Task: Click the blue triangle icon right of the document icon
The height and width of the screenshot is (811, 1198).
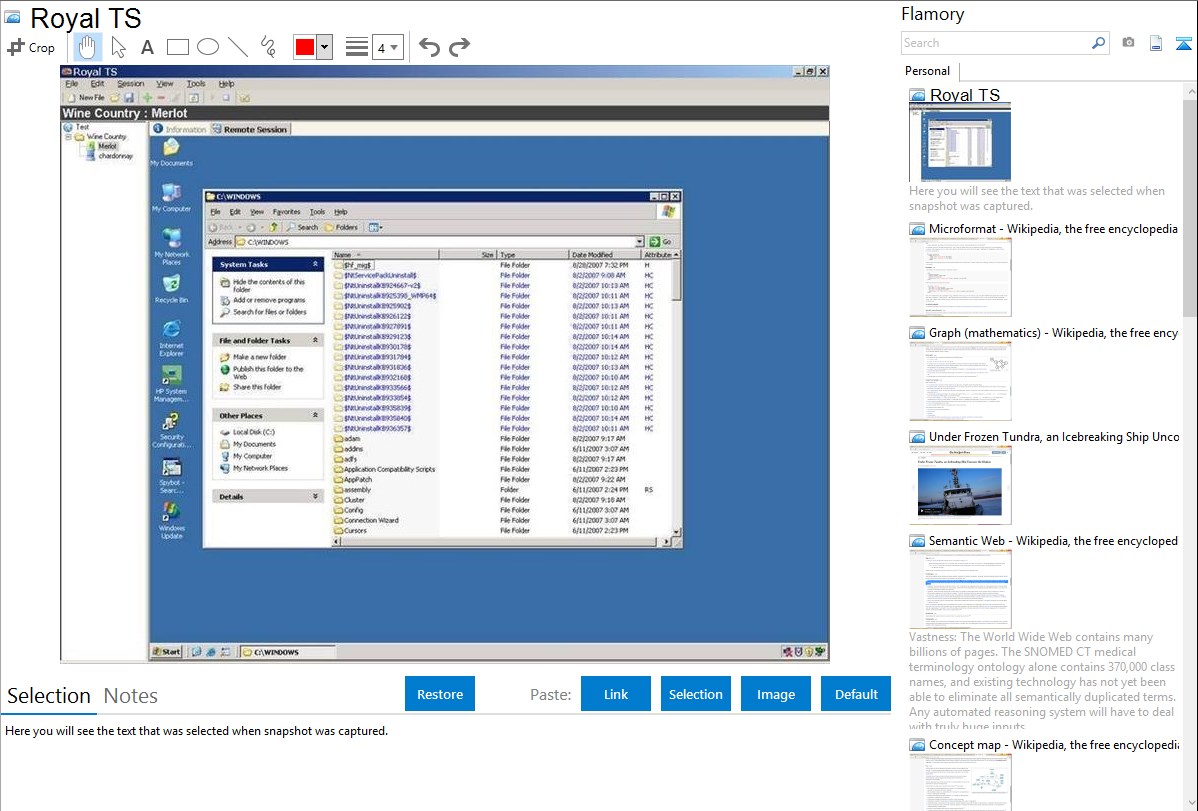Action: [x=1183, y=43]
